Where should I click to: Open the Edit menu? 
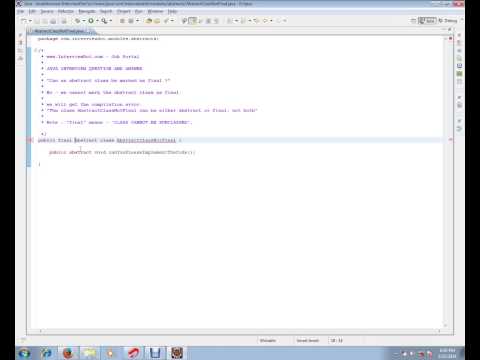32,11
